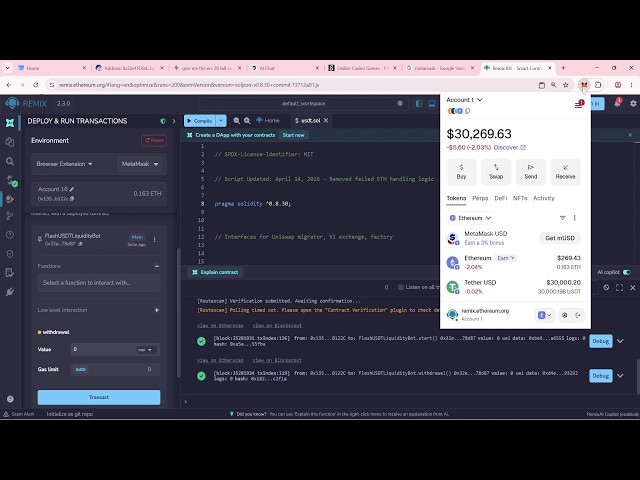Click the Get mUSD button
The height and width of the screenshot is (480, 640).
pyautogui.click(x=560, y=238)
